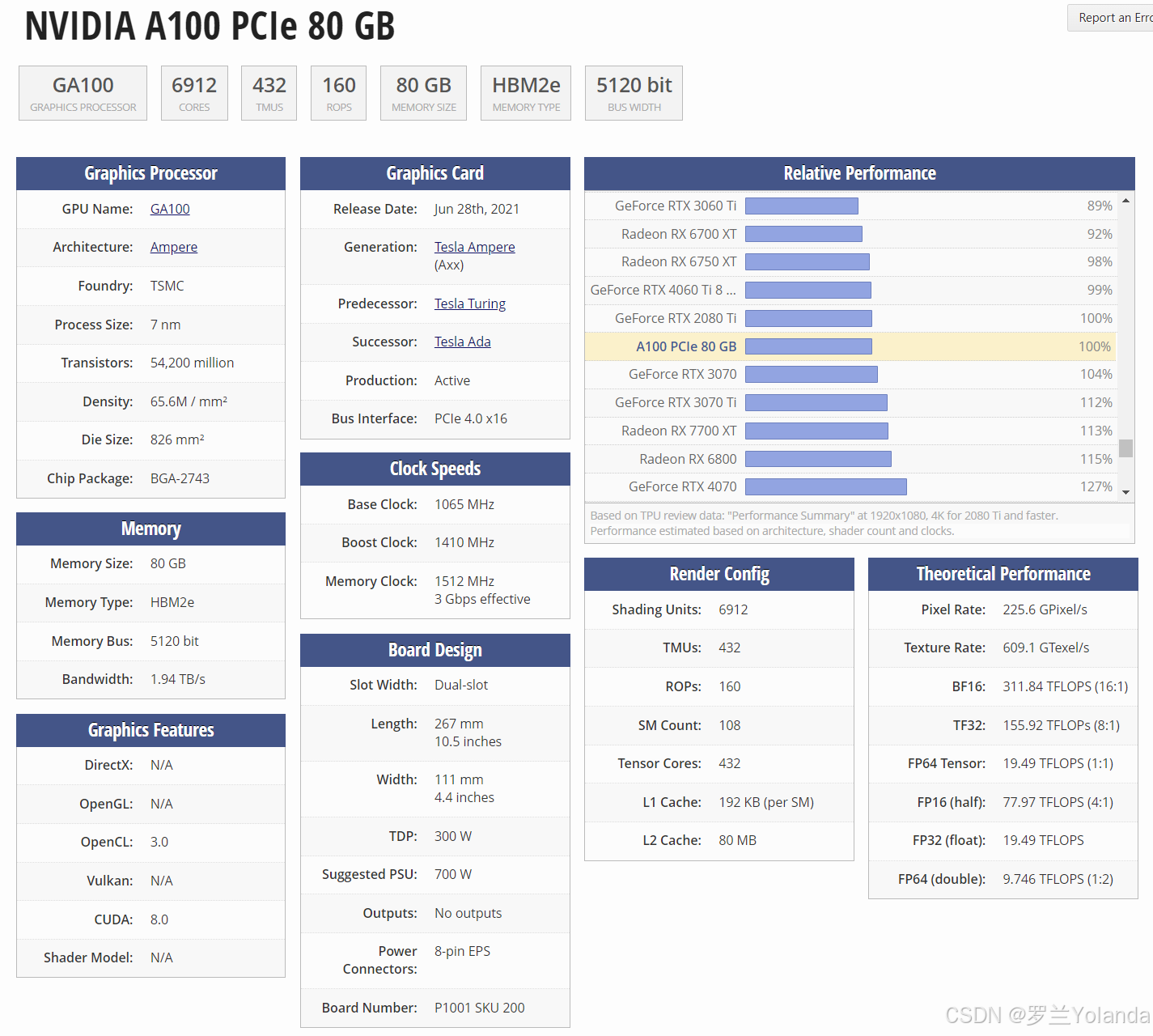
Task: Select the PCIe 4.0 x16 bus interface value
Action: (x=471, y=418)
